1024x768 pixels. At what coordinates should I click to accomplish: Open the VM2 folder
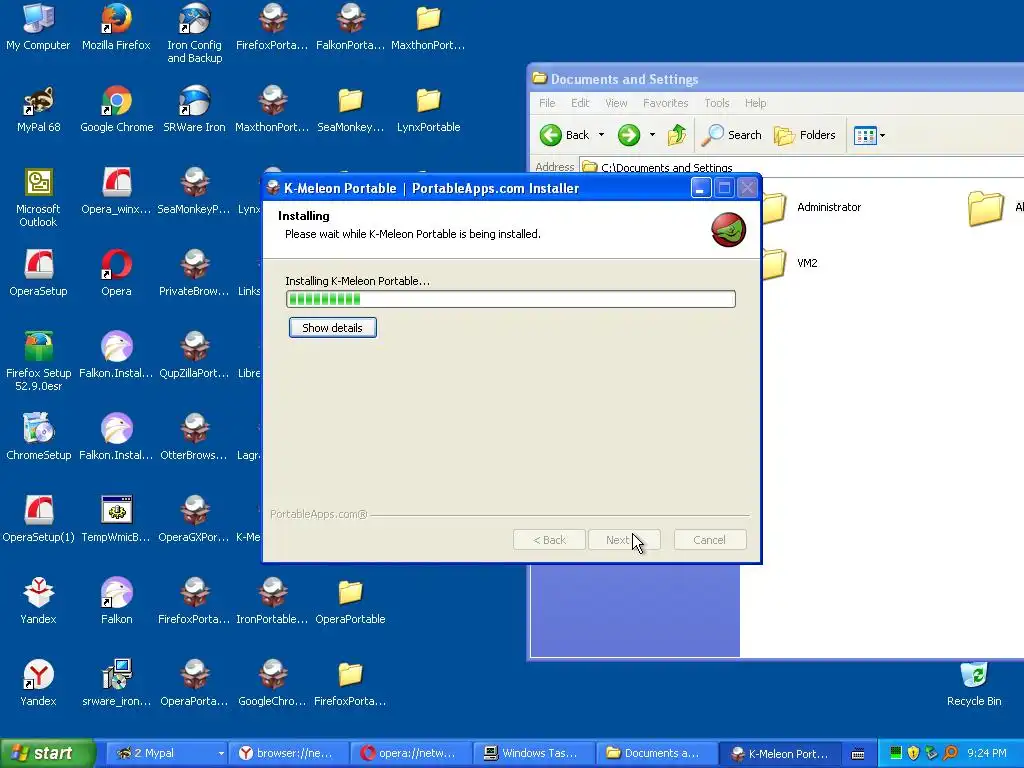[x=790, y=263]
